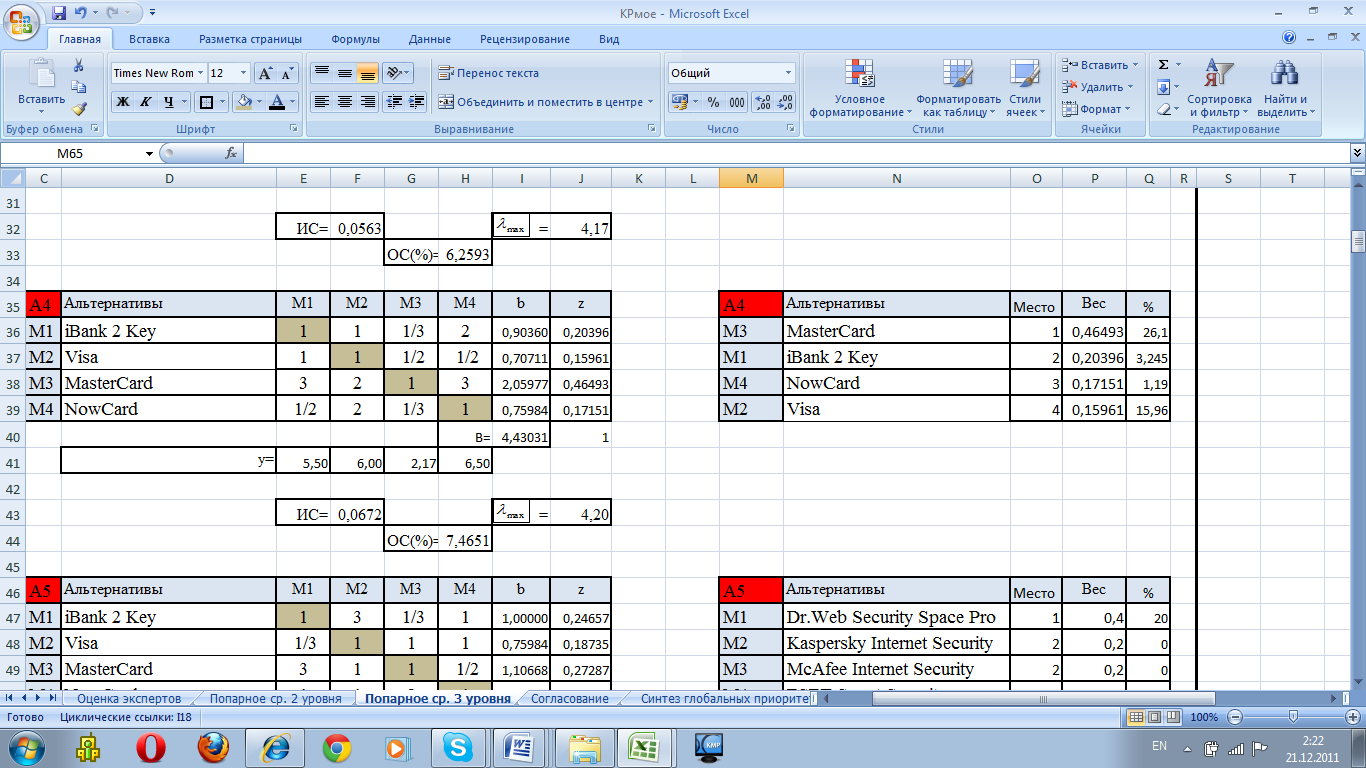
Task: Align cell text to the right
Action: pyautogui.click(x=367, y=102)
